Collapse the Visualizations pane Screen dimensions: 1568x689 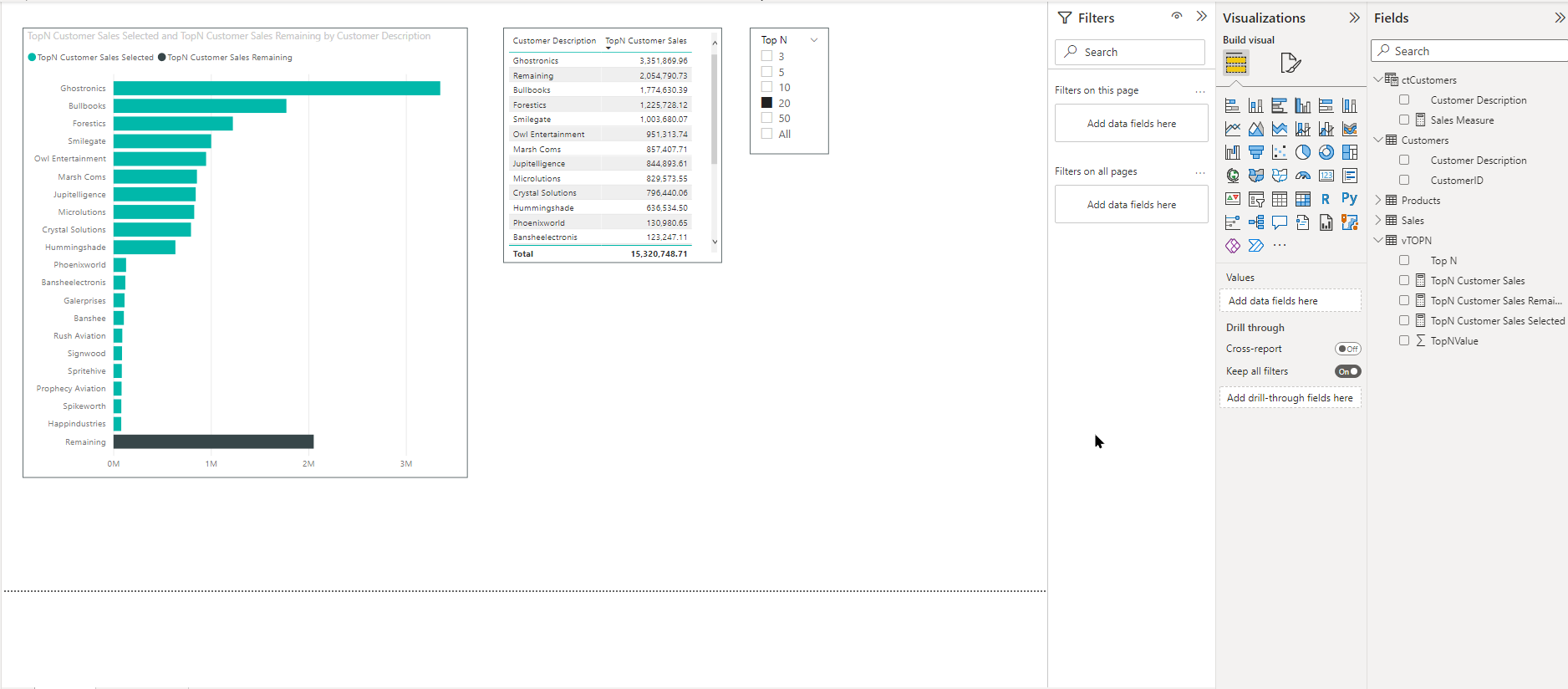click(x=1354, y=18)
